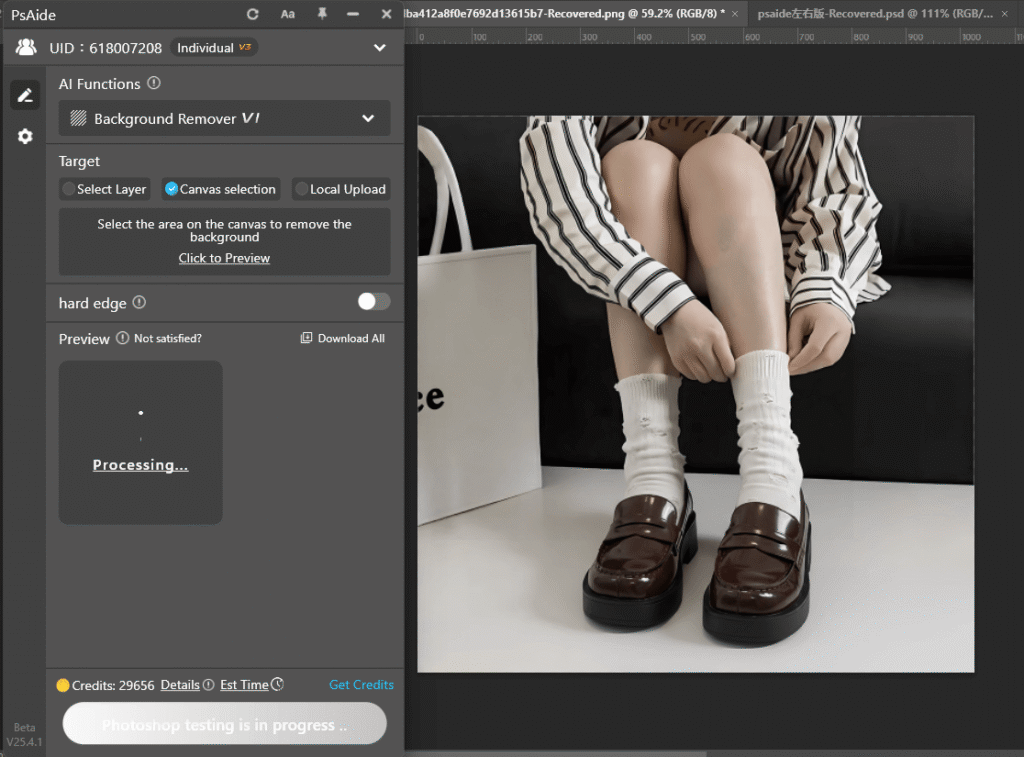Open the settings gear in left sidebar
1024x757 pixels.
[24, 136]
